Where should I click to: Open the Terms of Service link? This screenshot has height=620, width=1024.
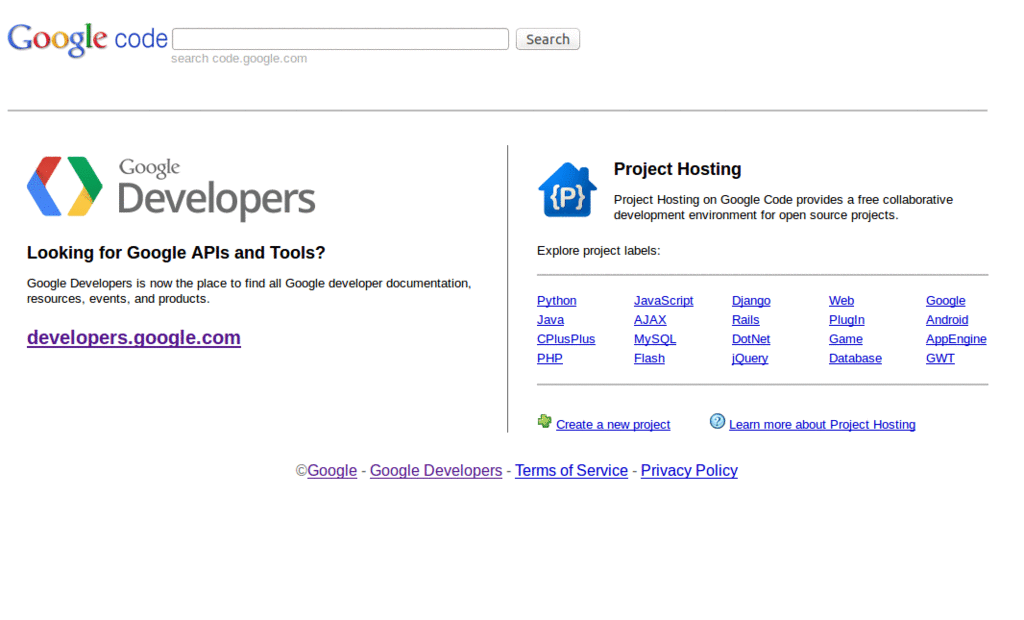pyautogui.click(x=571, y=470)
